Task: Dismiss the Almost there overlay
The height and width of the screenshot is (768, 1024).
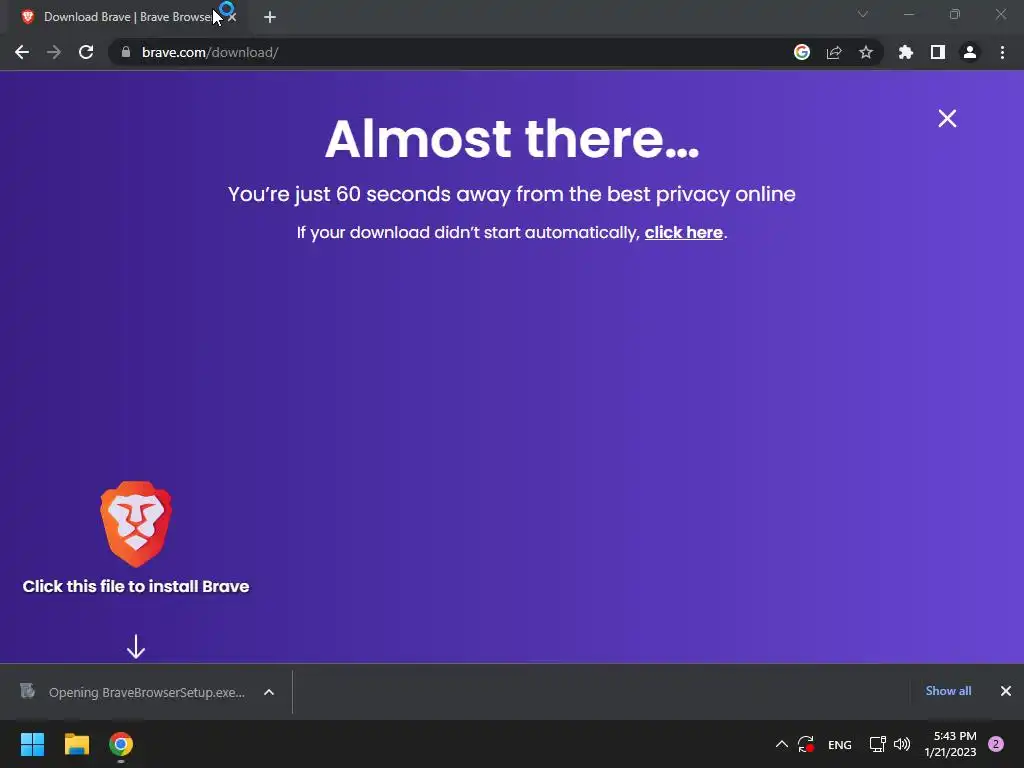Action: click(x=947, y=118)
